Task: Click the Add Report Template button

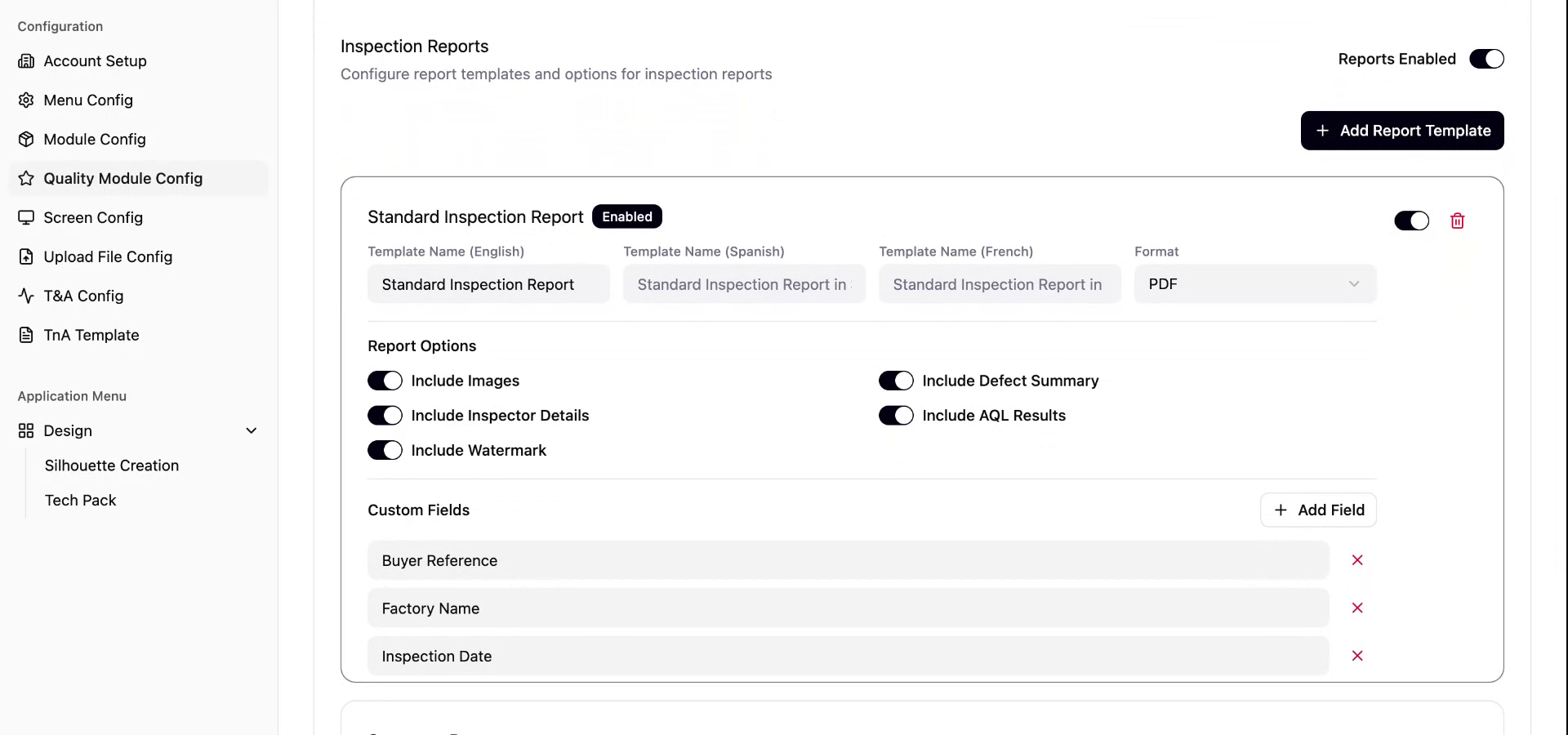Action: (x=1401, y=131)
